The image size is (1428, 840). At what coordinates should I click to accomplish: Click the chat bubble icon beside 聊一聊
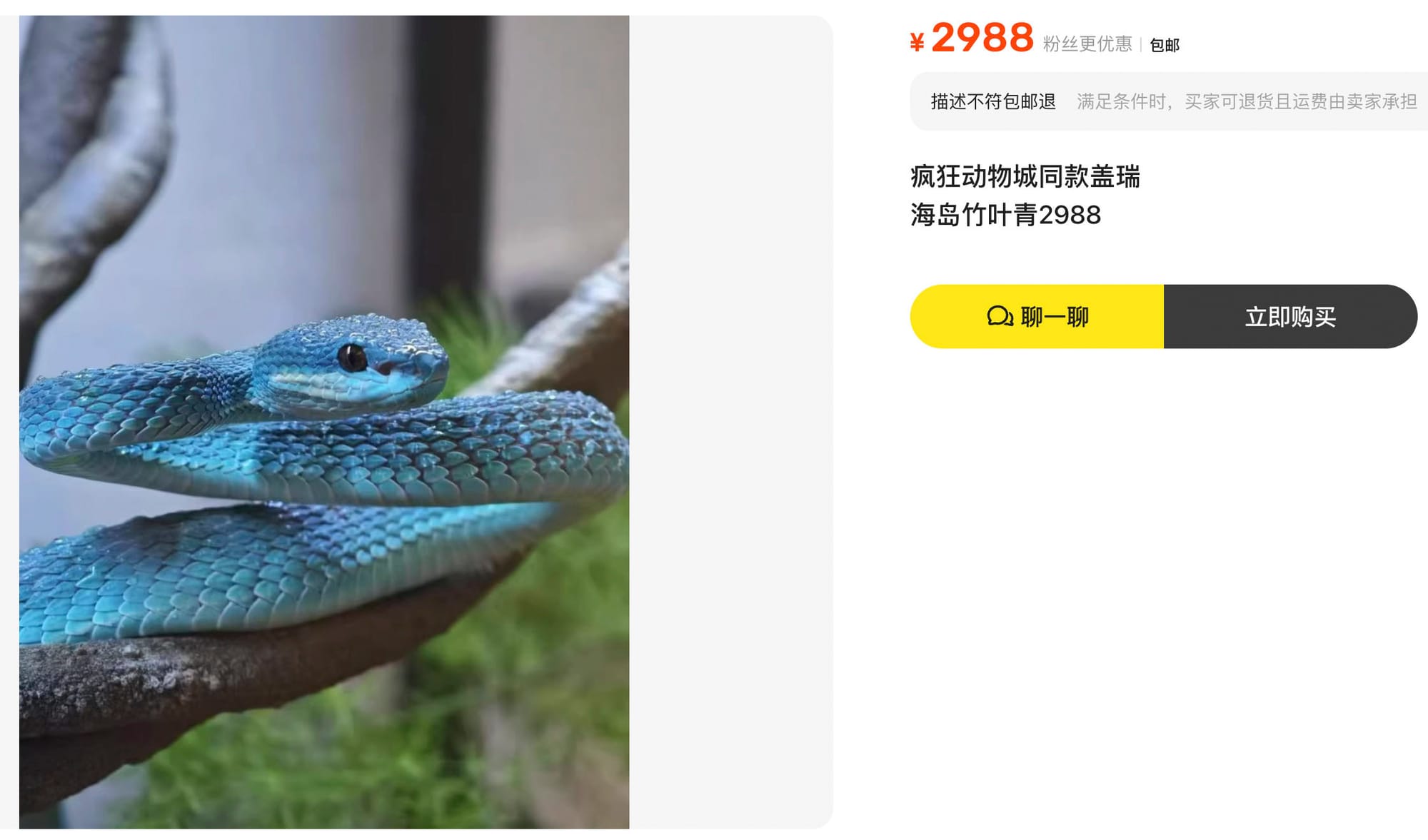point(1000,316)
